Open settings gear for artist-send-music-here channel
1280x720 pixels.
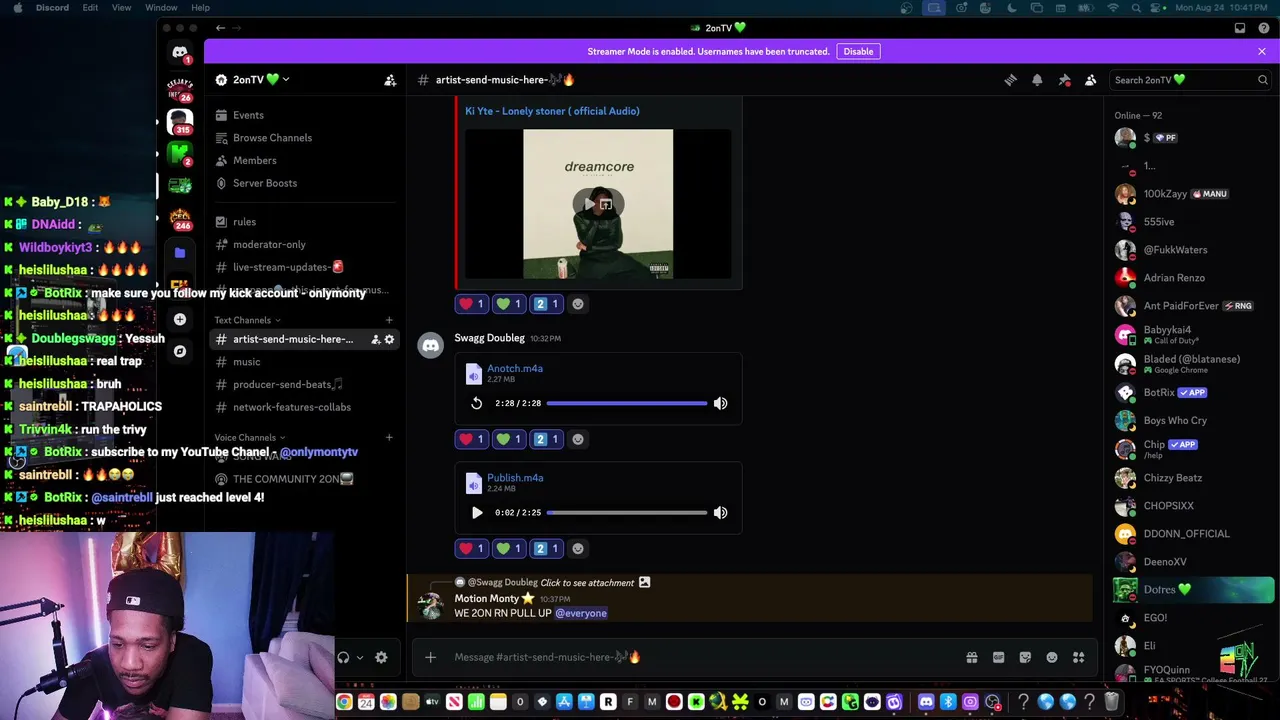[389, 339]
